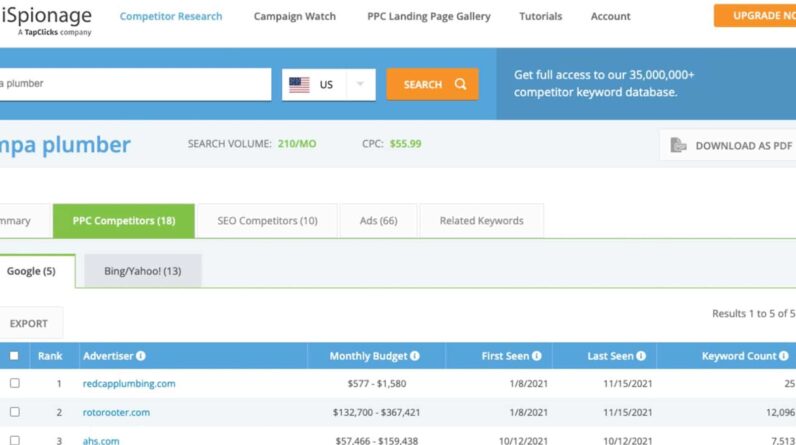Switch to Related Keywords tab

coord(481,221)
